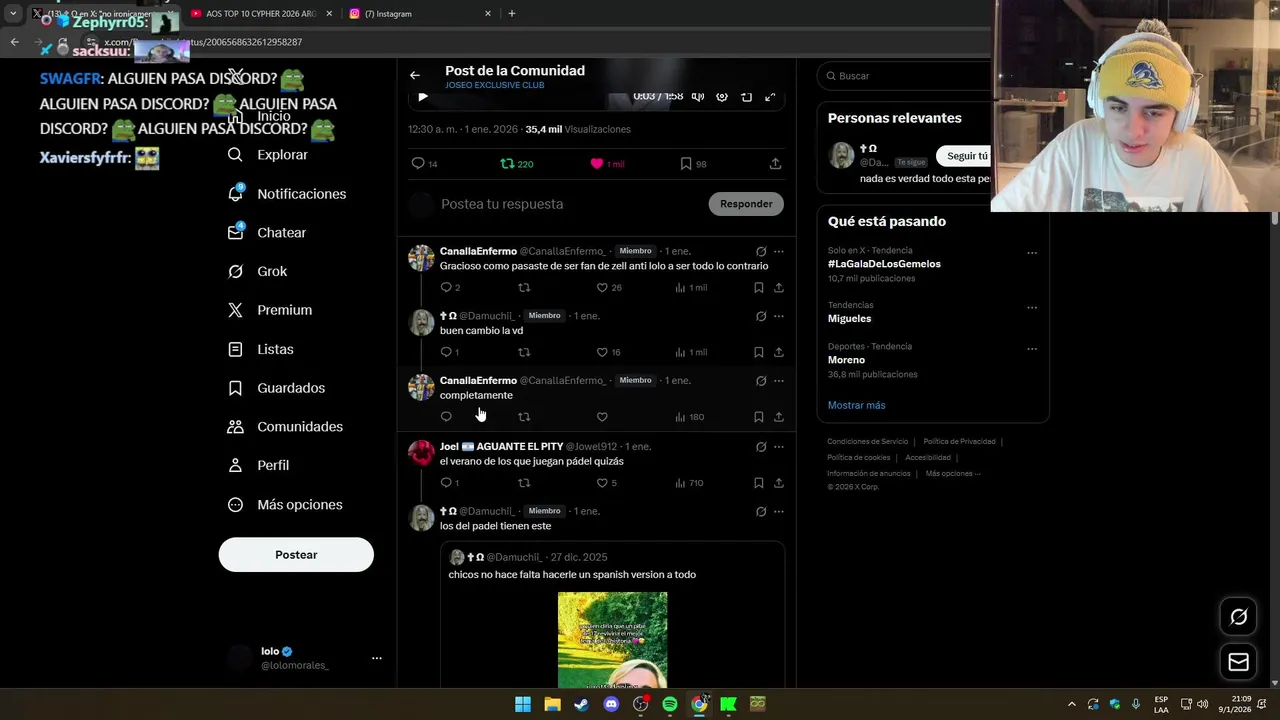Click the Seguir tú button
The width and height of the screenshot is (1280, 720).
965,156
